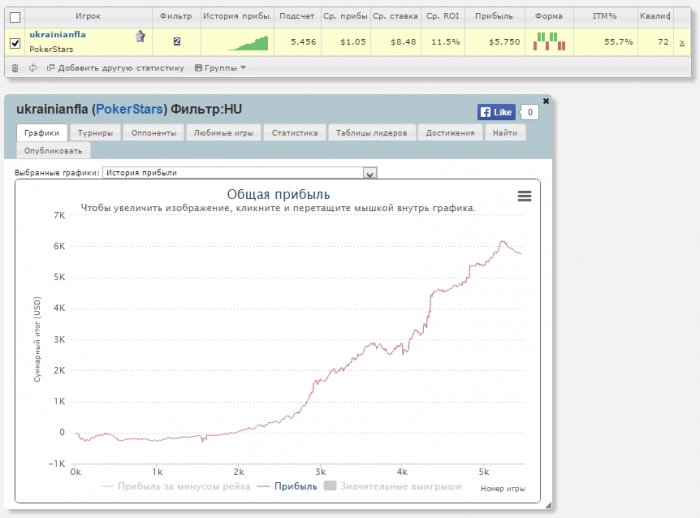Screen dimensions: 700x518
Task: Toggle the header select-all checkbox
Action: point(15,17)
